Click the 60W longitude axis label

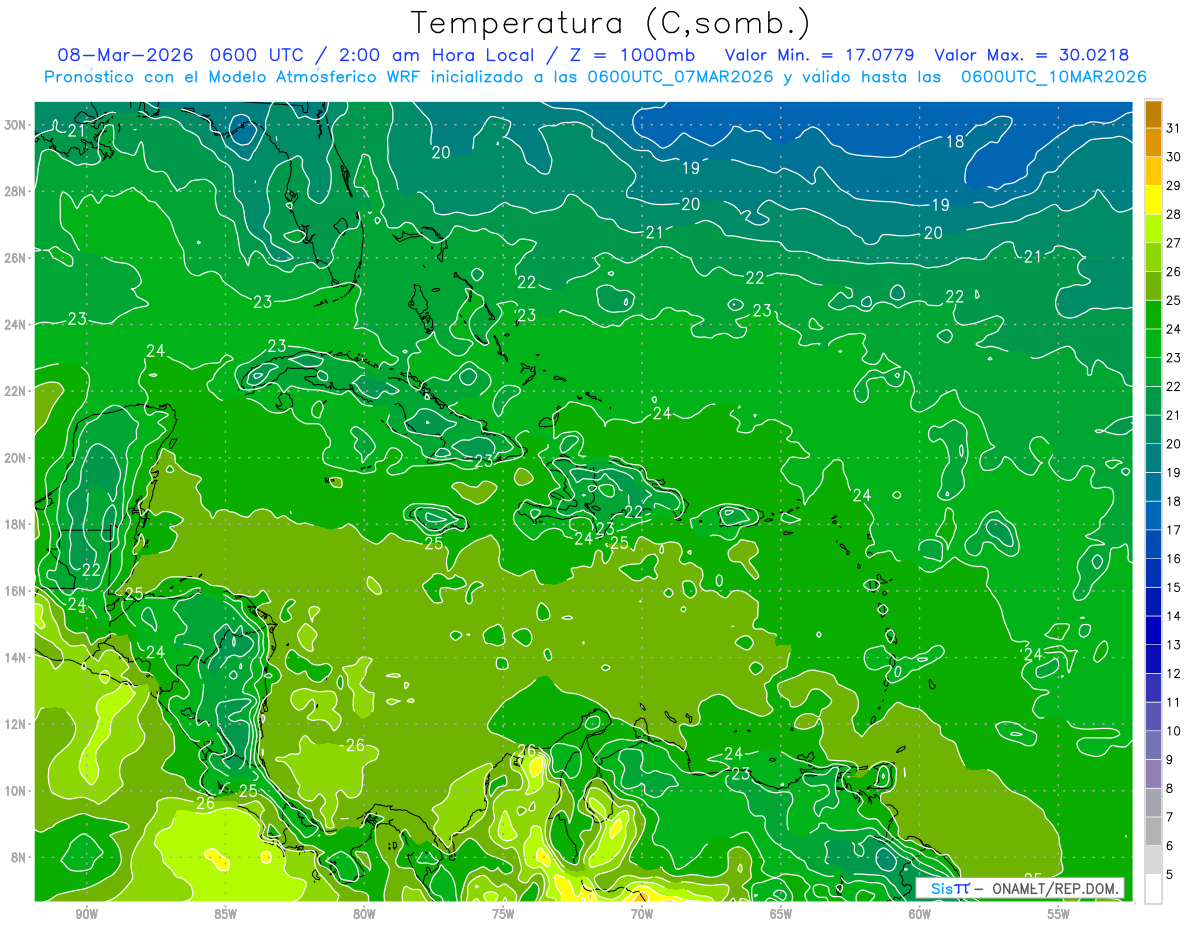point(920,914)
